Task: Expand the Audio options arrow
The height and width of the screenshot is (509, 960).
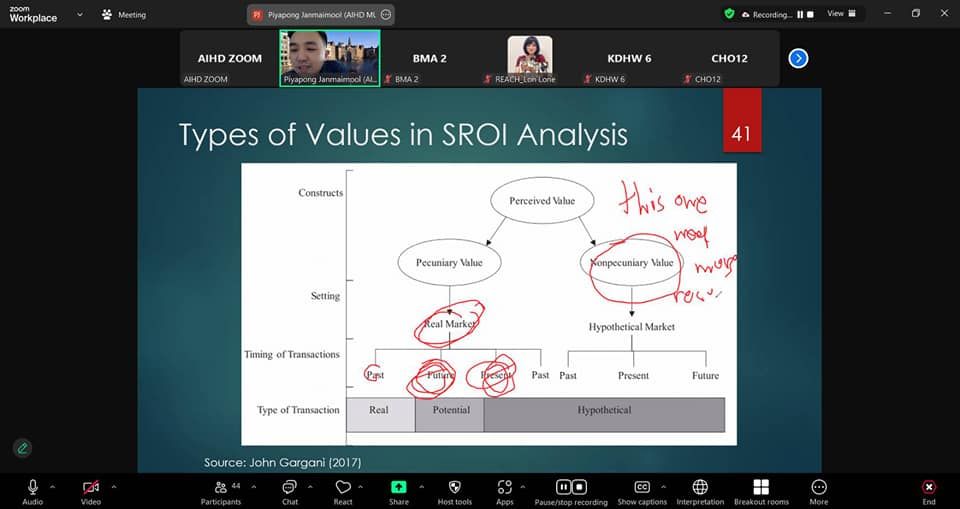Action: (x=52, y=486)
